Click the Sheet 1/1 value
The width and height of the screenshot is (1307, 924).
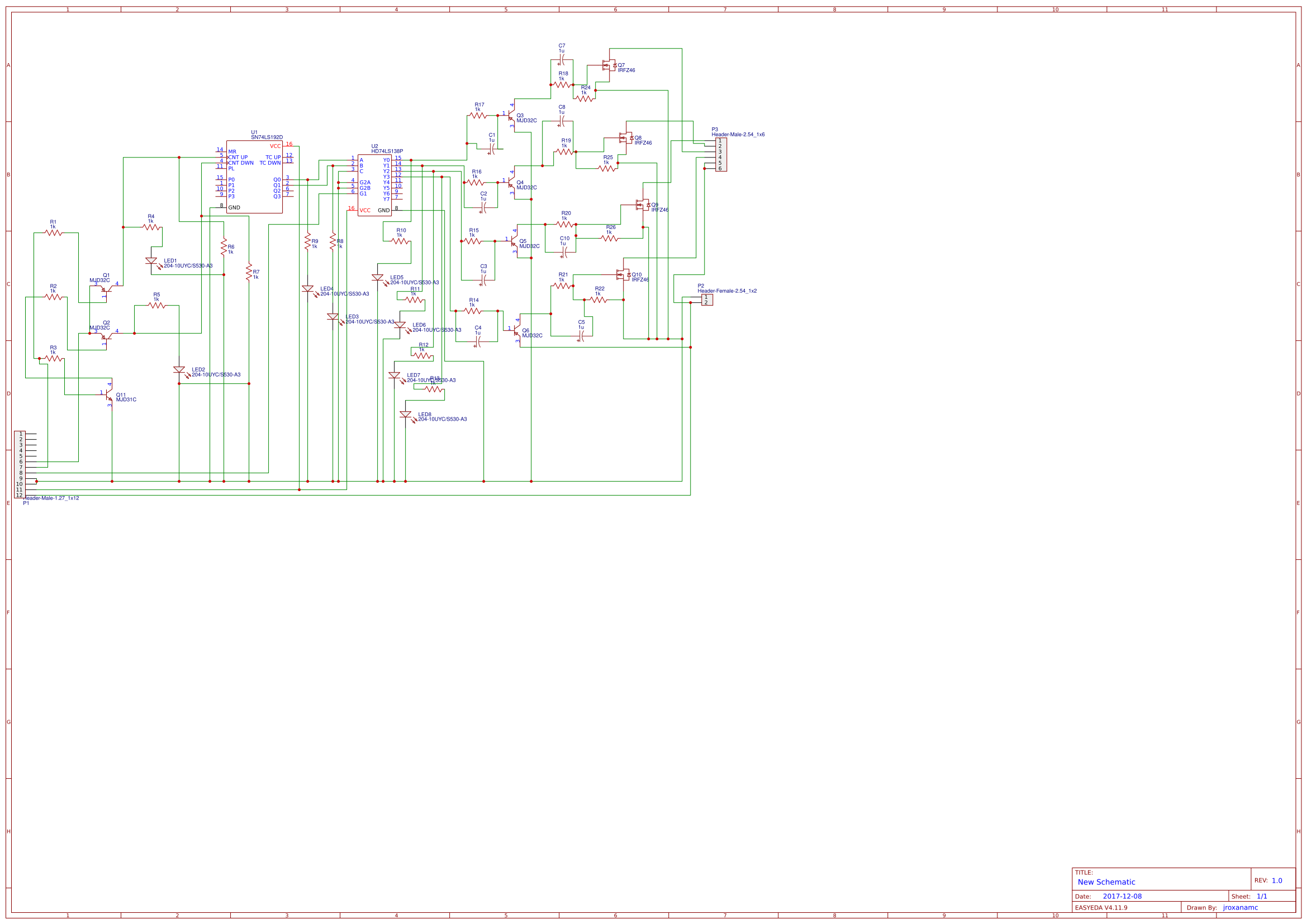click(1262, 896)
